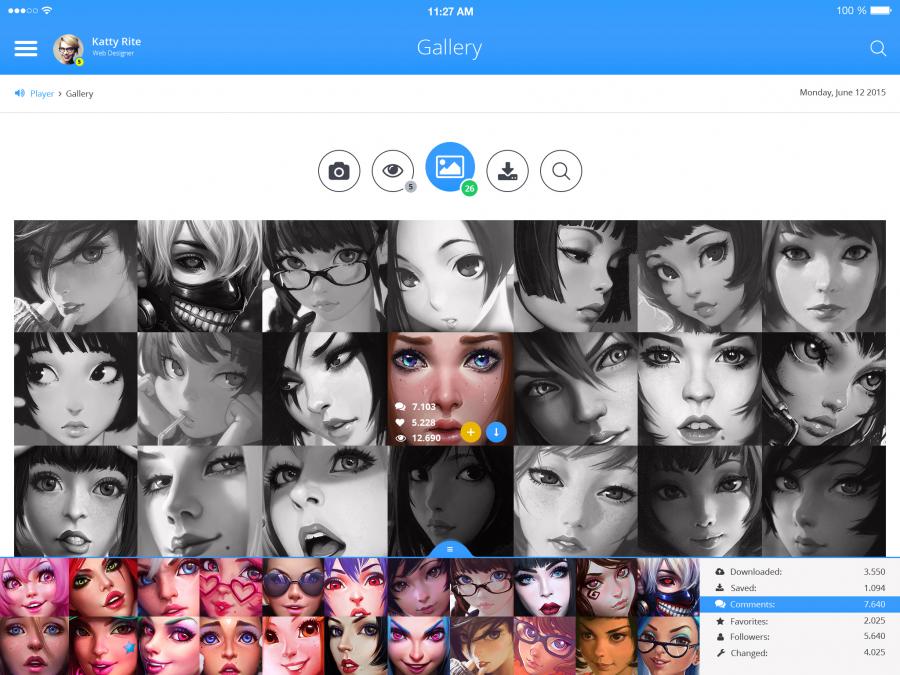Click the comments bubble icon beside 7.103
Screen dimensions: 900x675
(401, 406)
